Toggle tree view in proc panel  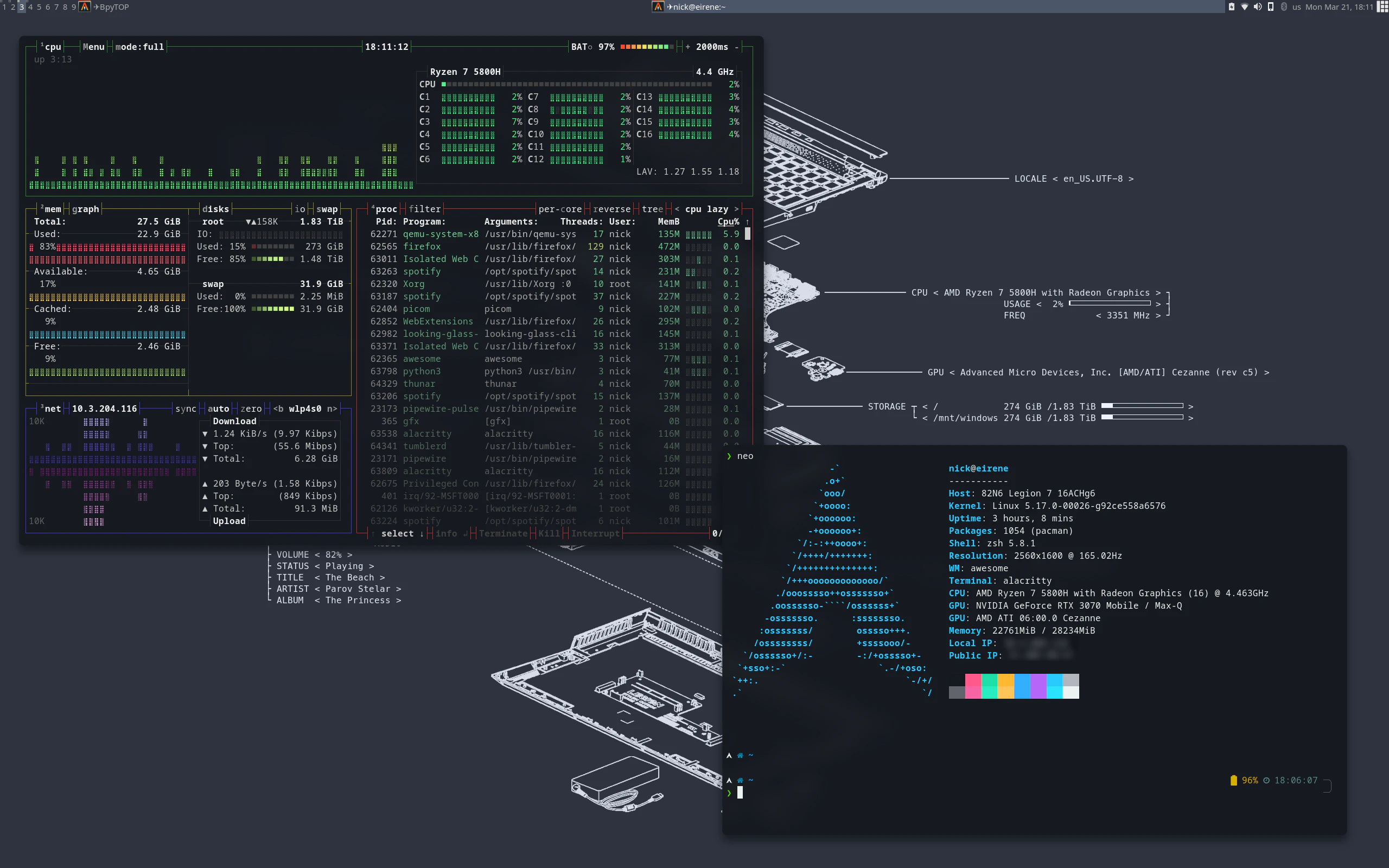652,209
